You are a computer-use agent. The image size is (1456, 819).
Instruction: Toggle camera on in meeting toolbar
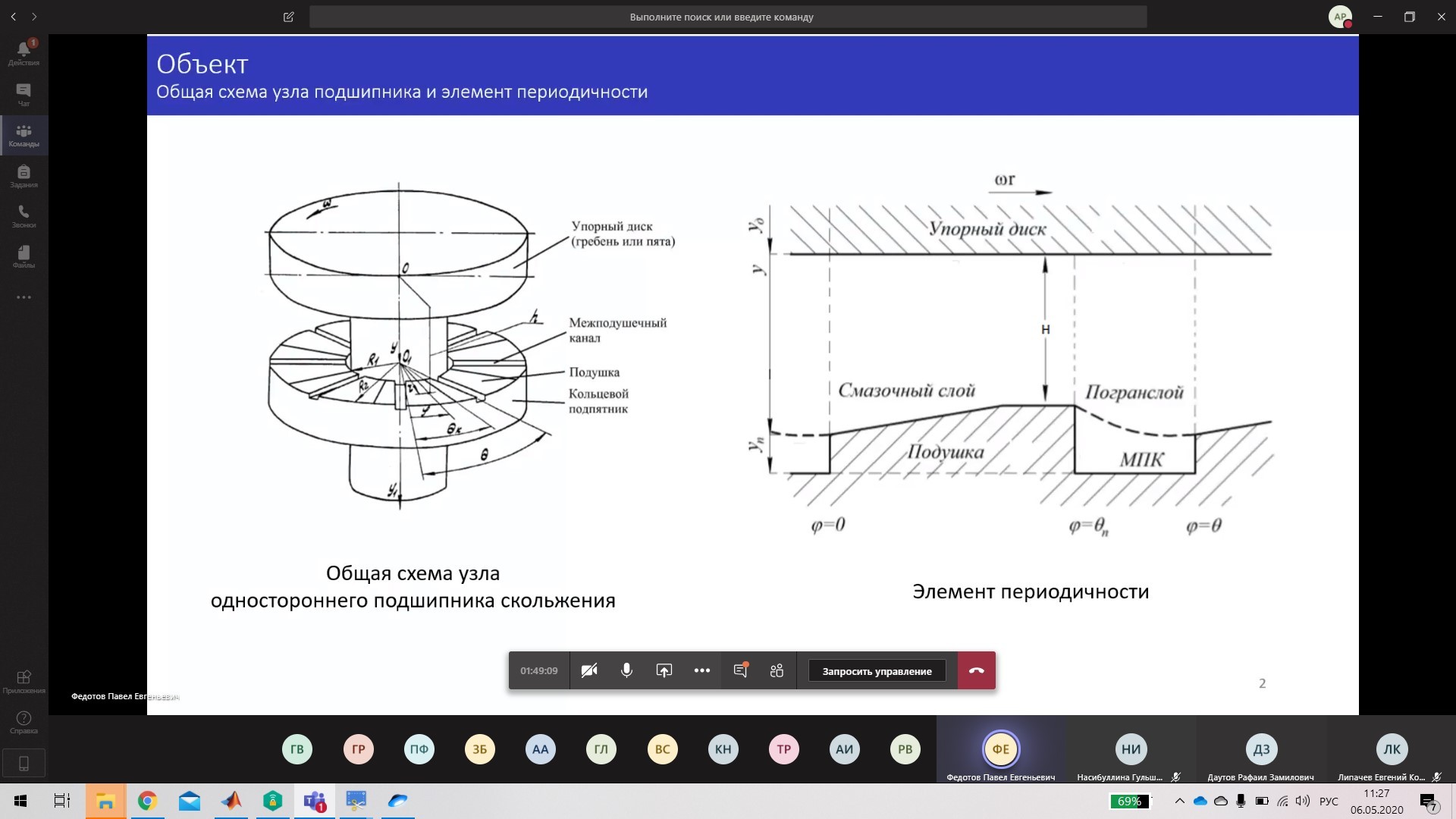589,670
